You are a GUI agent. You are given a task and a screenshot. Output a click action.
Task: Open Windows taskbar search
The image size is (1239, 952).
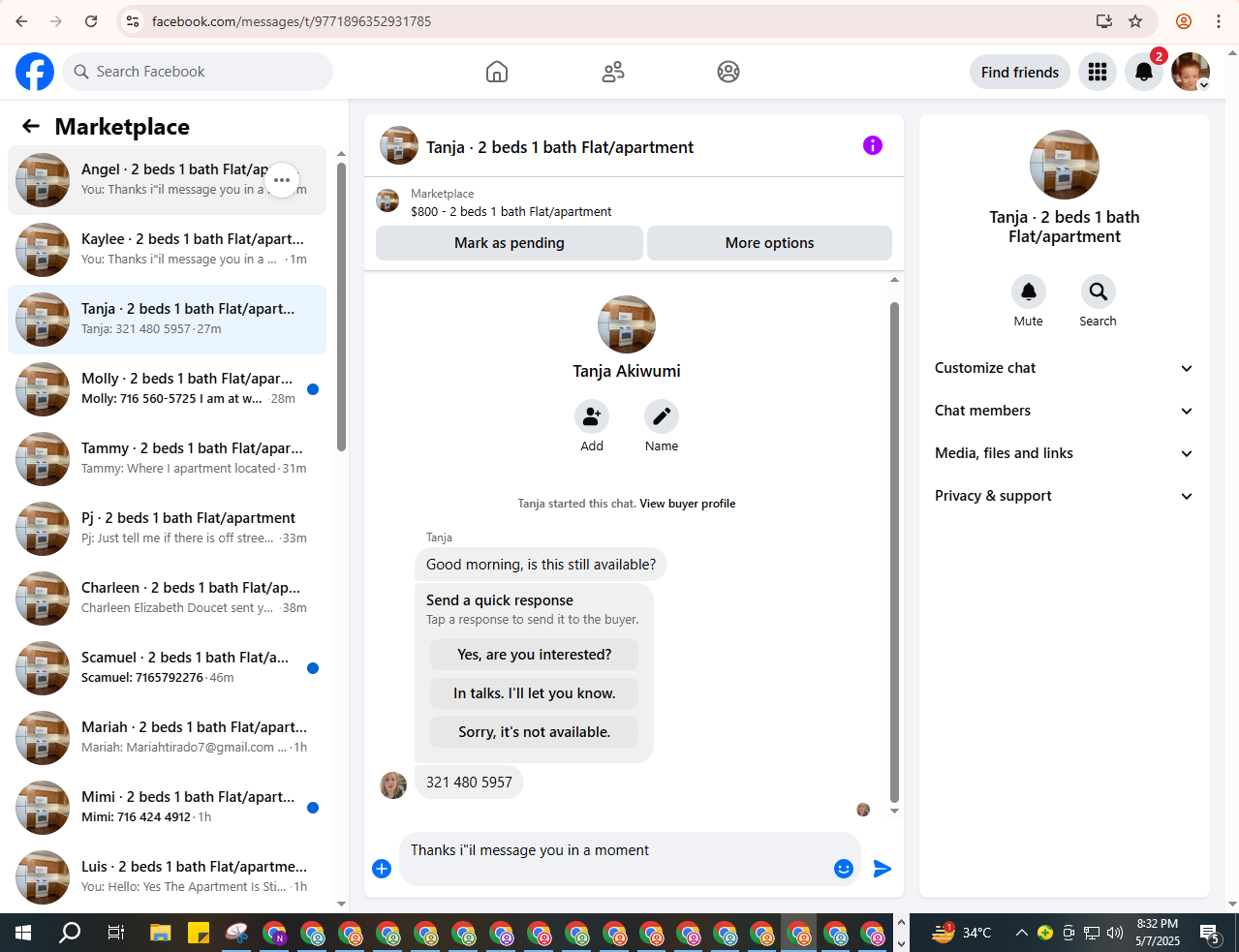click(x=70, y=933)
